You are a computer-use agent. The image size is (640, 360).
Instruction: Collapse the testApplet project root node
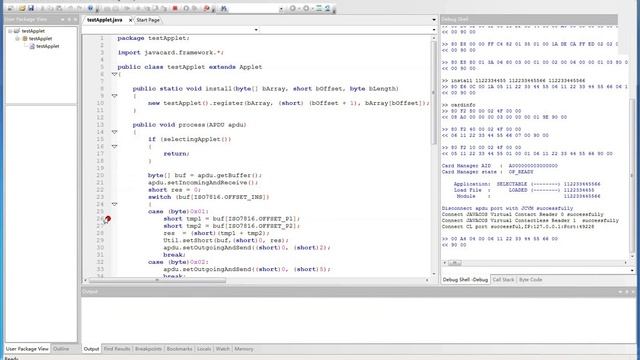(x=10, y=31)
